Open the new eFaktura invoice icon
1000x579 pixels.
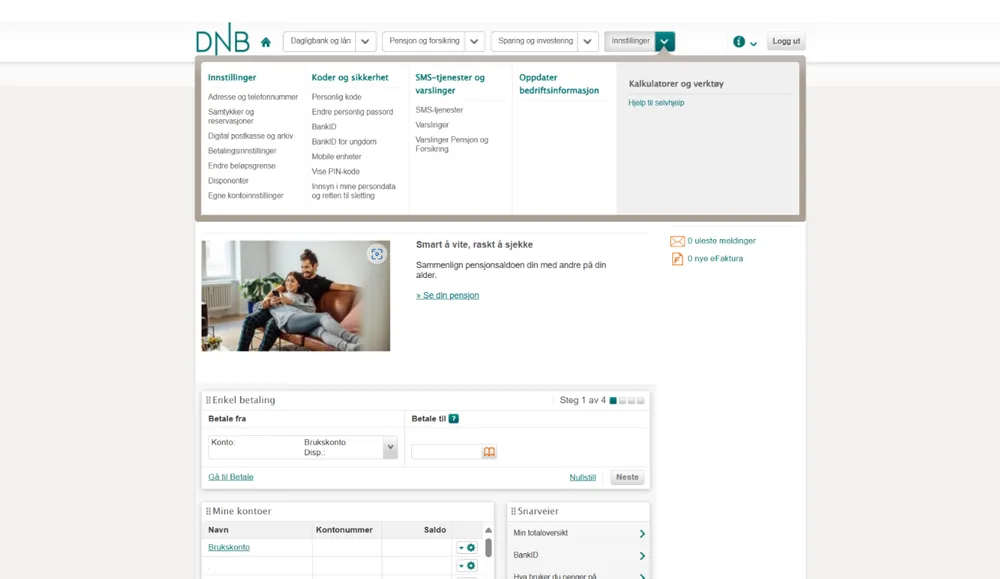coord(677,259)
